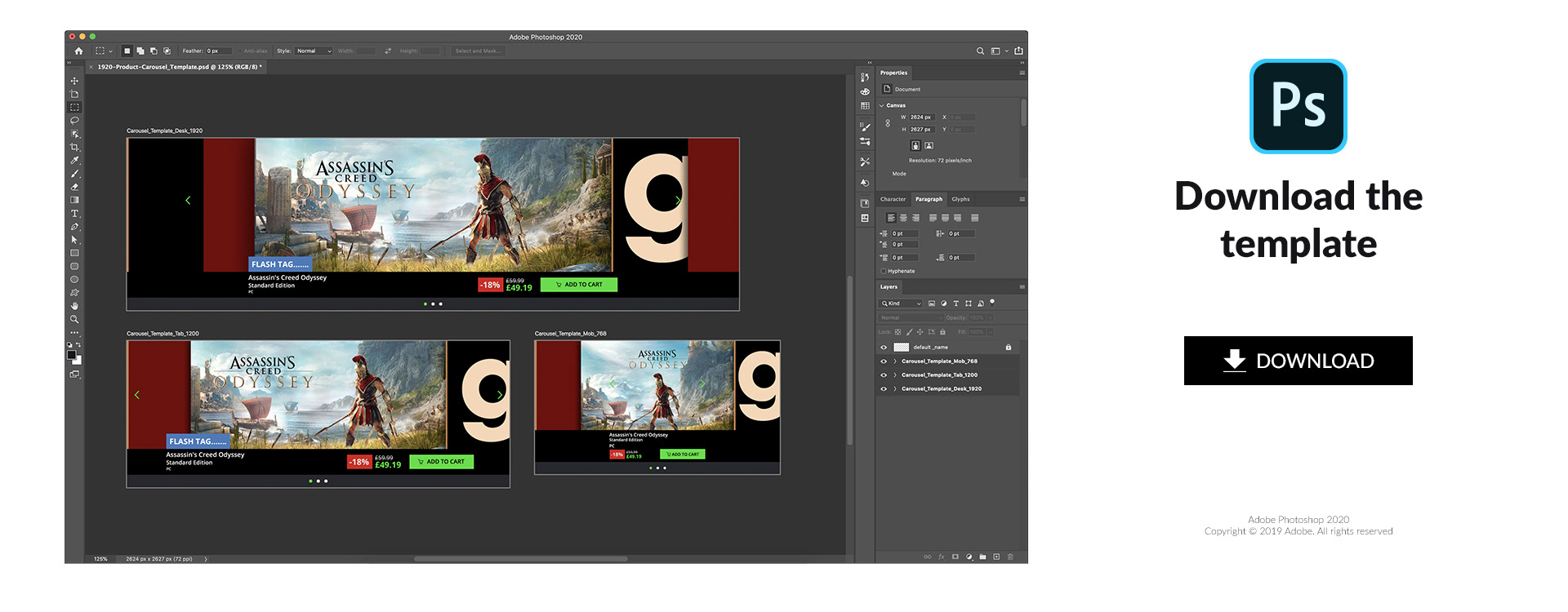Click the Feather input field

click(218, 51)
